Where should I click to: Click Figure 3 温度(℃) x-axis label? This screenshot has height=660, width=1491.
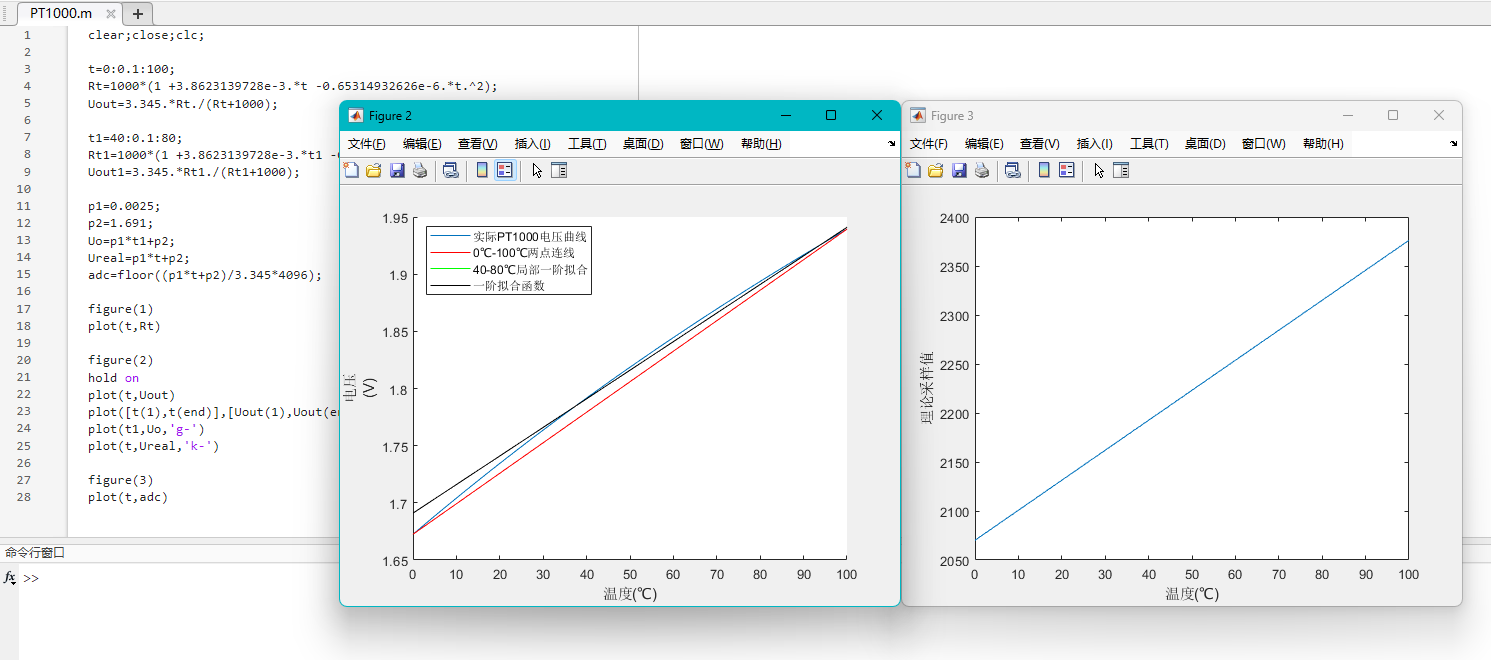(x=1192, y=593)
